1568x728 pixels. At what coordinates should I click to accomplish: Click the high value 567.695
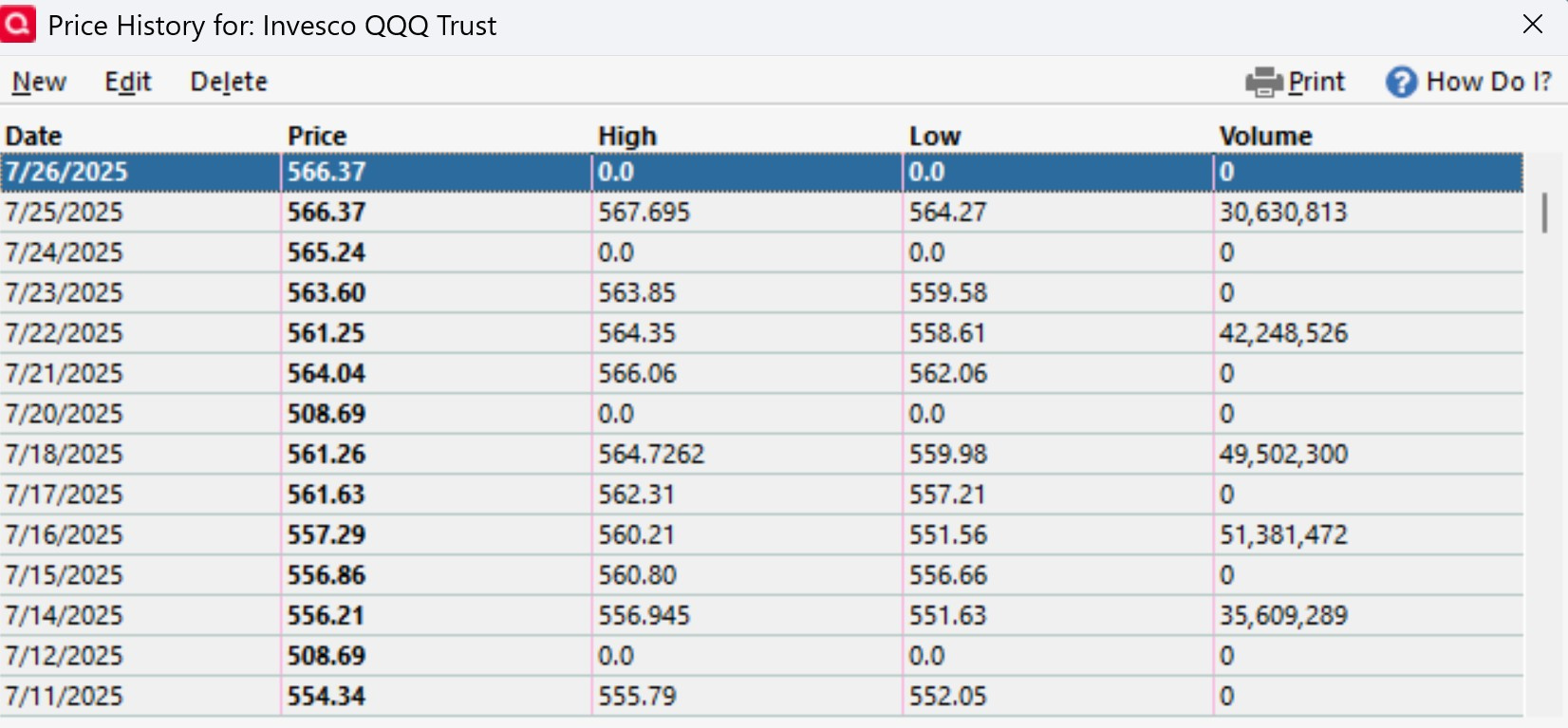click(x=644, y=213)
